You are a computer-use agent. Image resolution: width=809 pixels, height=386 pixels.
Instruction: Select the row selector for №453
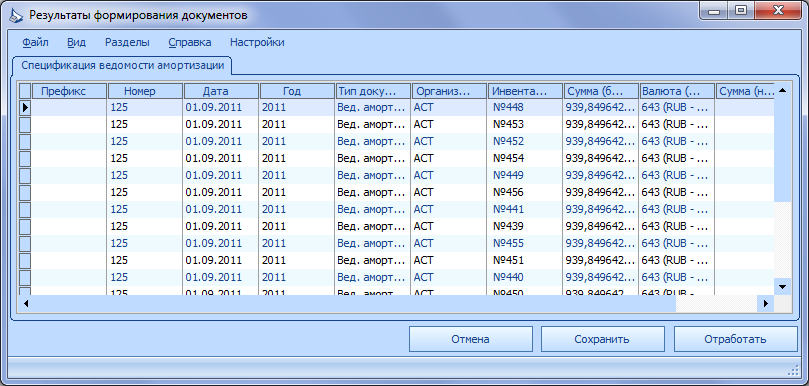point(25,124)
